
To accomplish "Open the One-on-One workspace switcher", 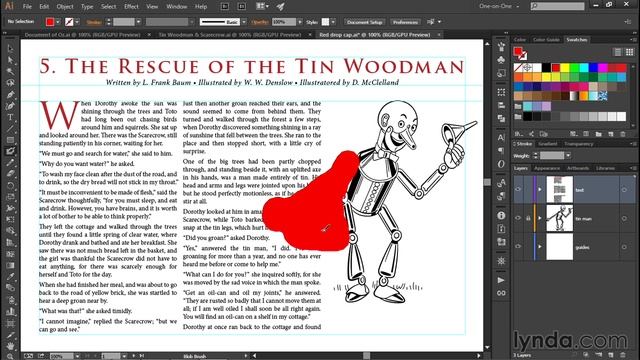I will coord(499,6).
